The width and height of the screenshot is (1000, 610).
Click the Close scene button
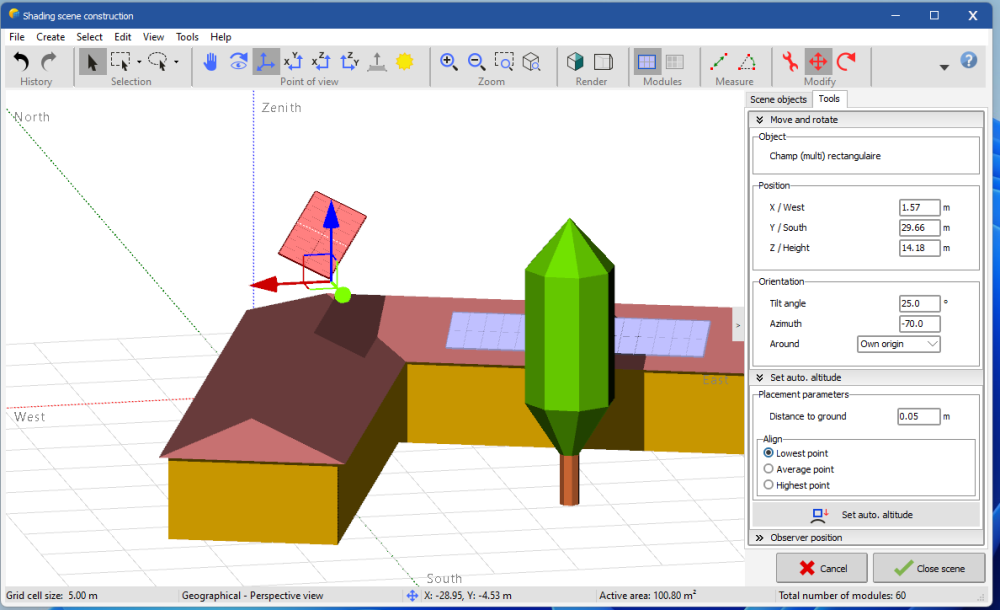928,568
